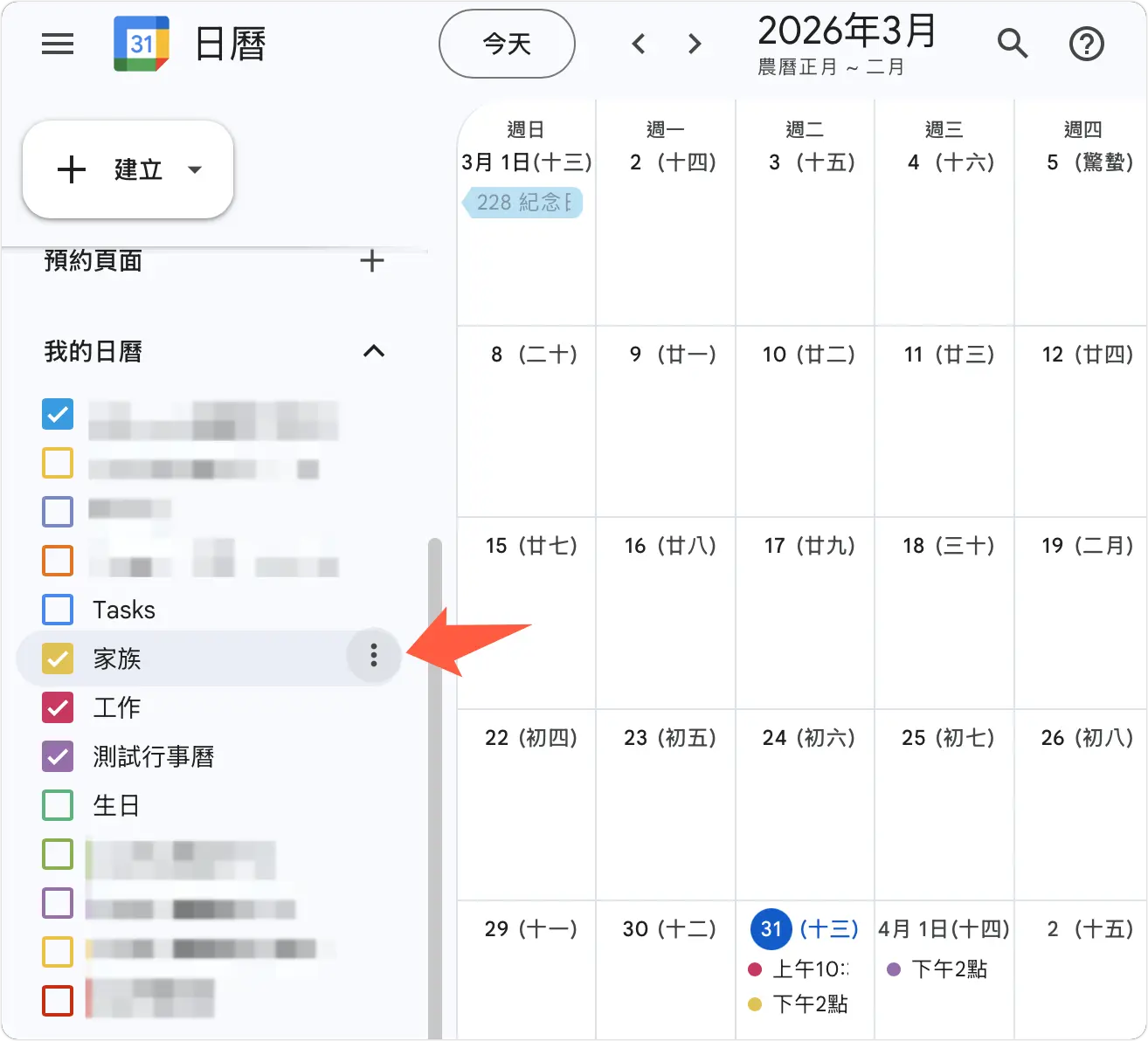Open the help question-mark icon

1087,44
